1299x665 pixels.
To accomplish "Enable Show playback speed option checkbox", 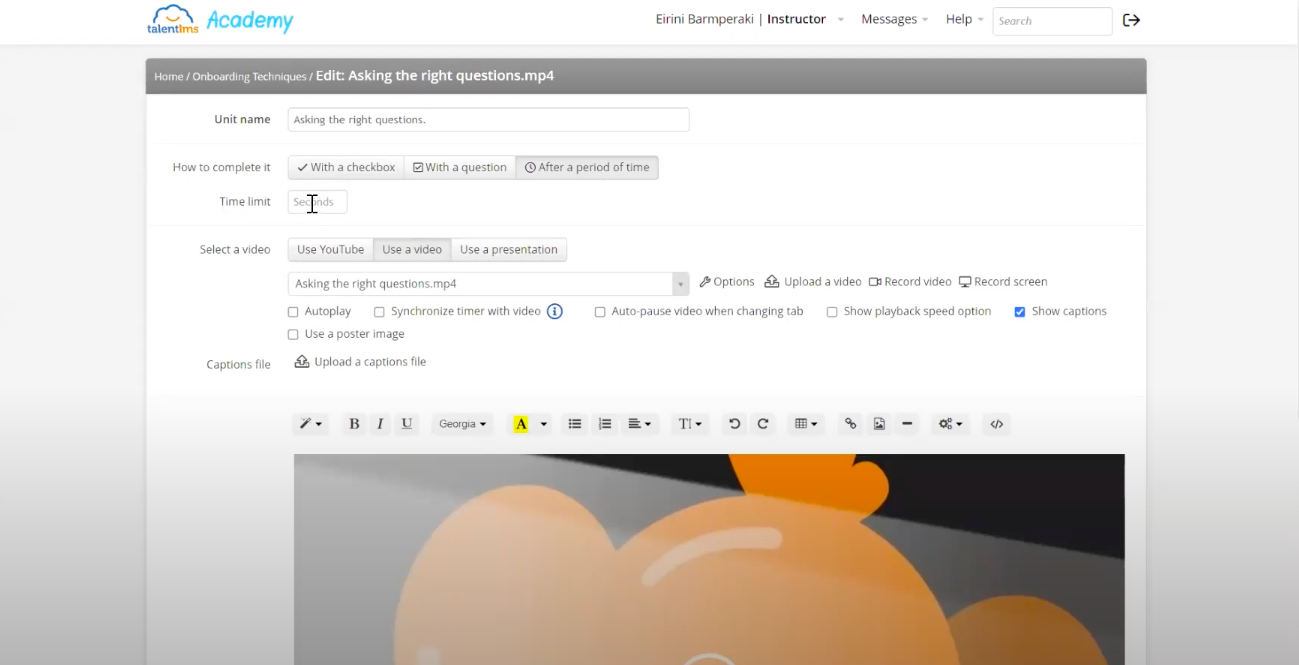I will [x=832, y=312].
